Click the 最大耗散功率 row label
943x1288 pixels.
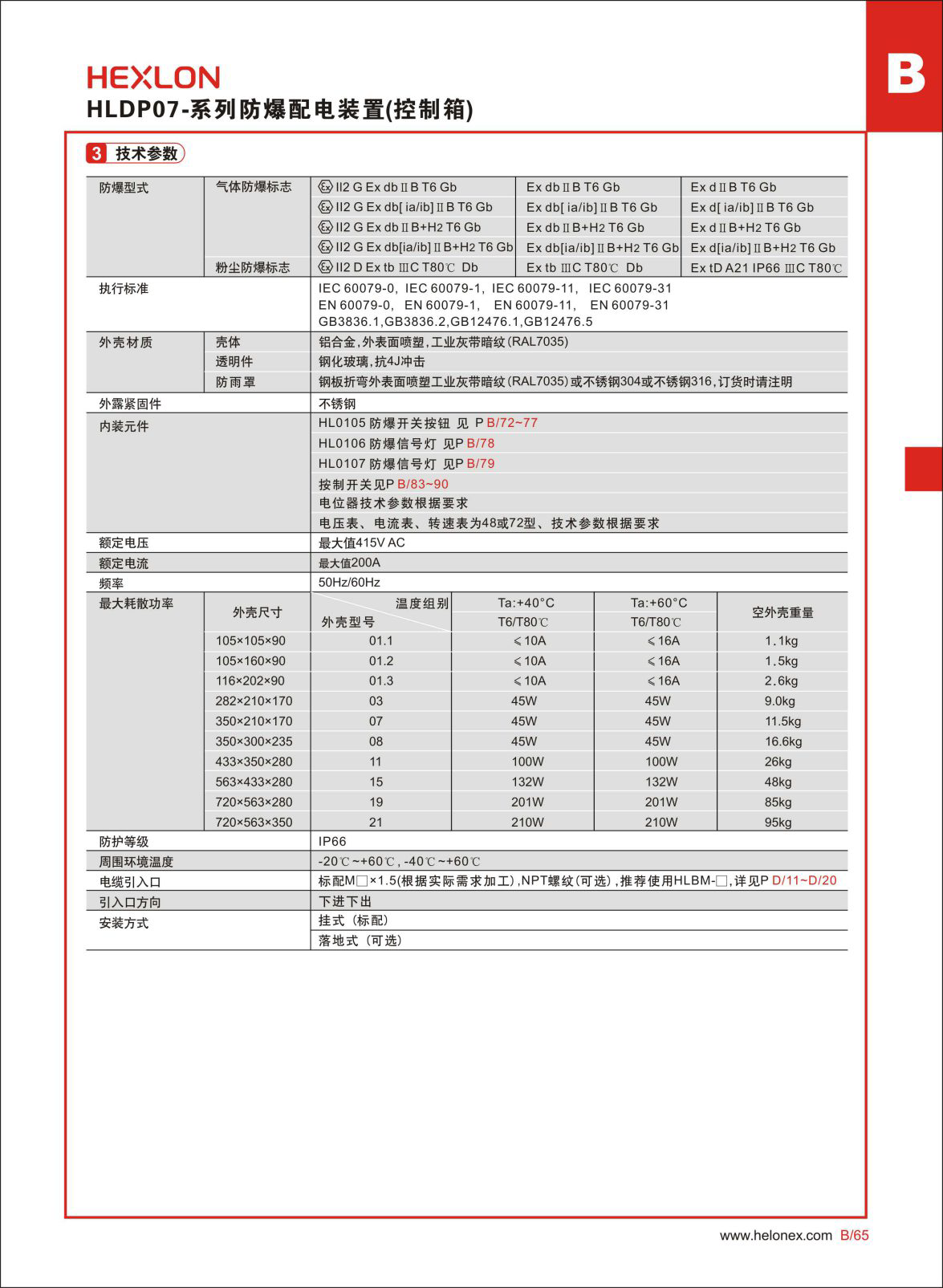click(136, 603)
